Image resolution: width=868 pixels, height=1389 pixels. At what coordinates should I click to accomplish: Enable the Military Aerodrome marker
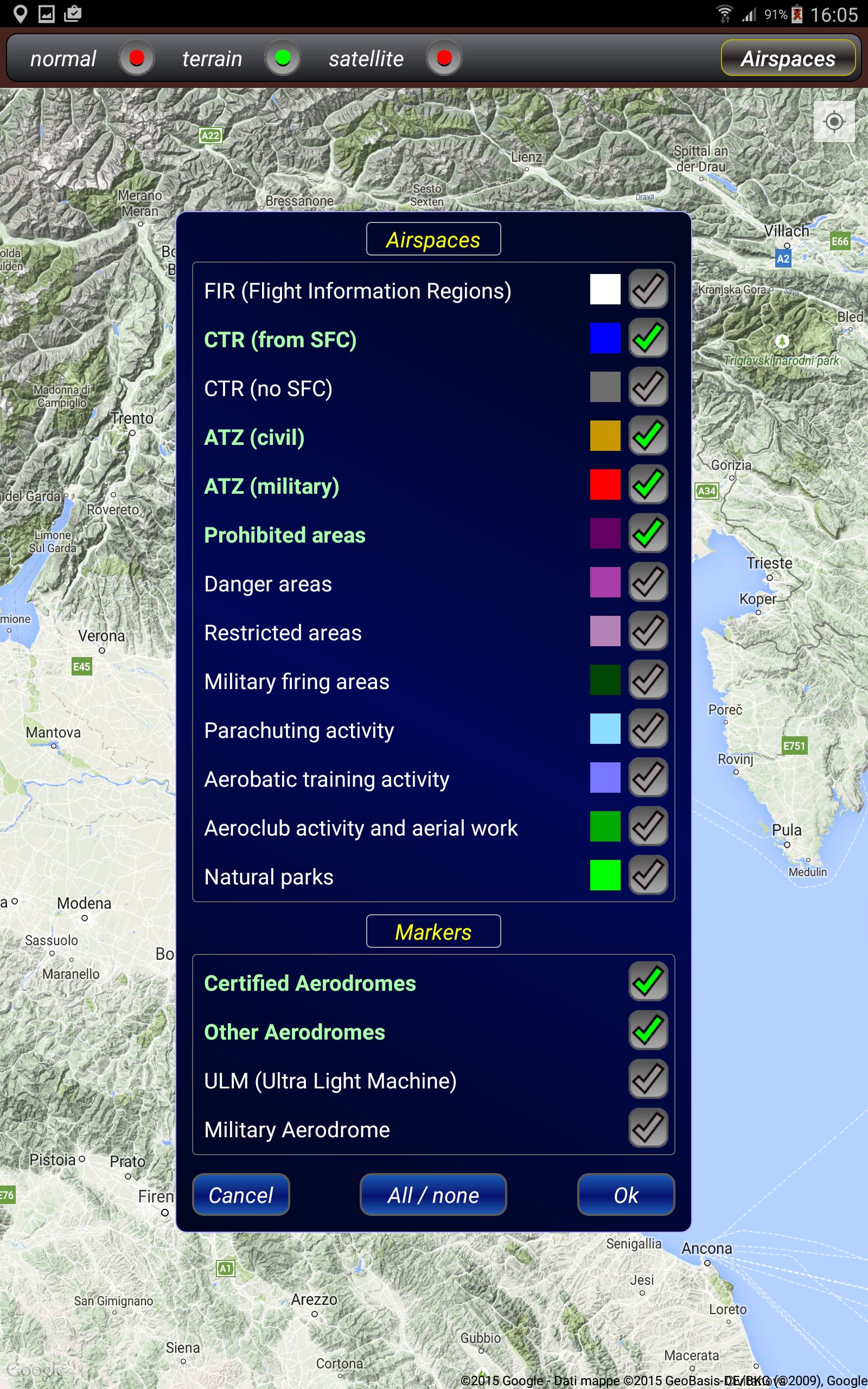[648, 1129]
